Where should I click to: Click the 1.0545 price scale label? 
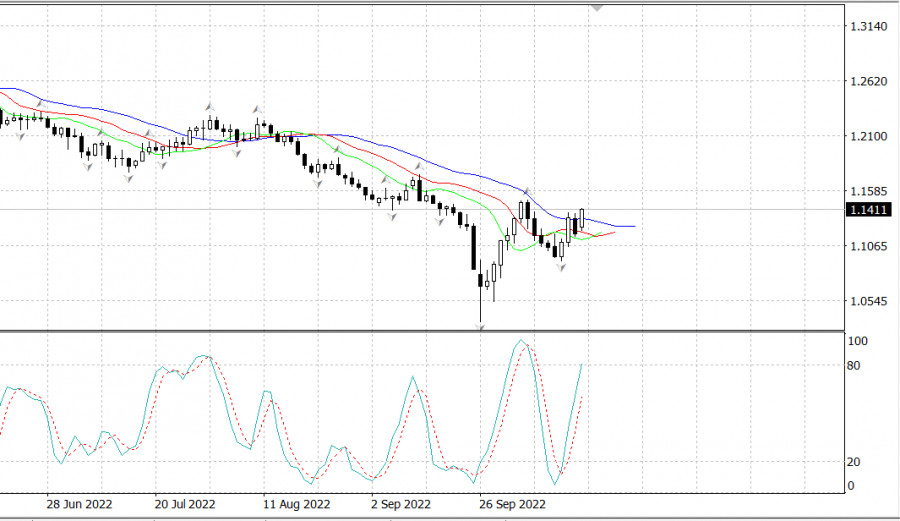click(x=867, y=301)
